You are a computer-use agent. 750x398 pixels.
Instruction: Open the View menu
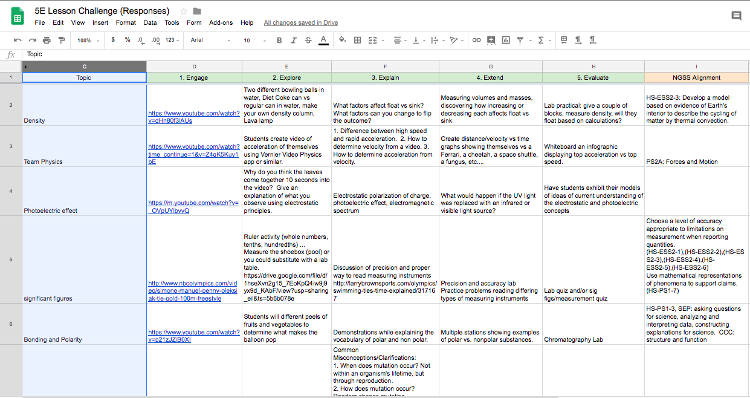pos(78,22)
